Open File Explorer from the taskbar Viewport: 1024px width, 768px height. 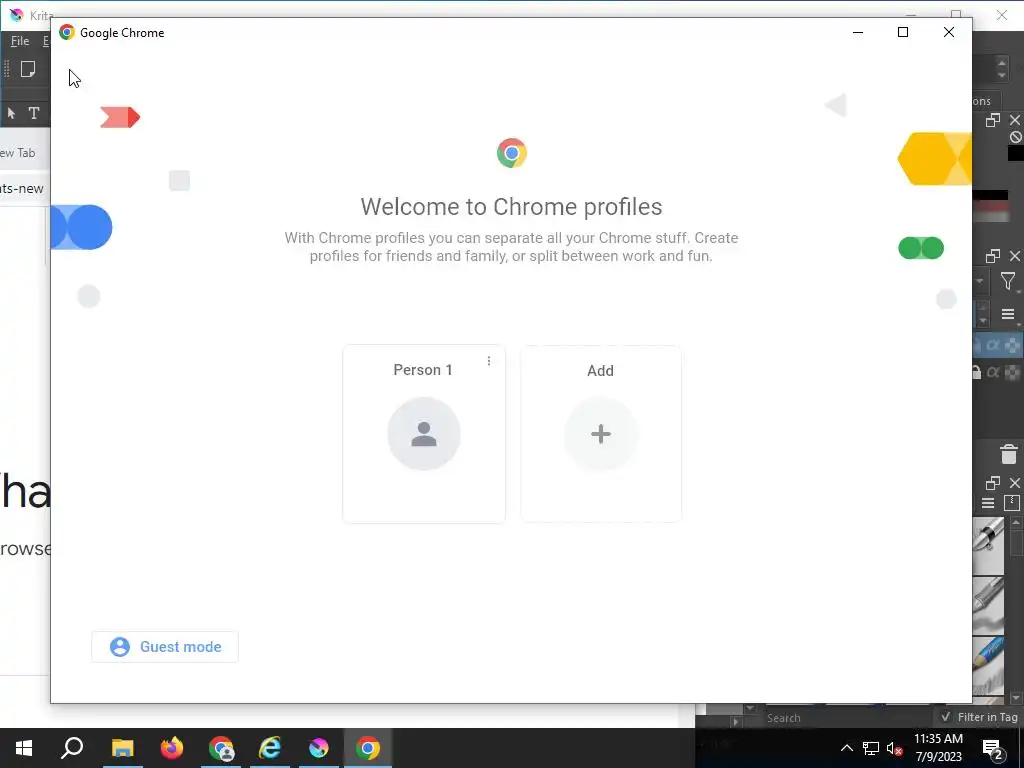122,748
